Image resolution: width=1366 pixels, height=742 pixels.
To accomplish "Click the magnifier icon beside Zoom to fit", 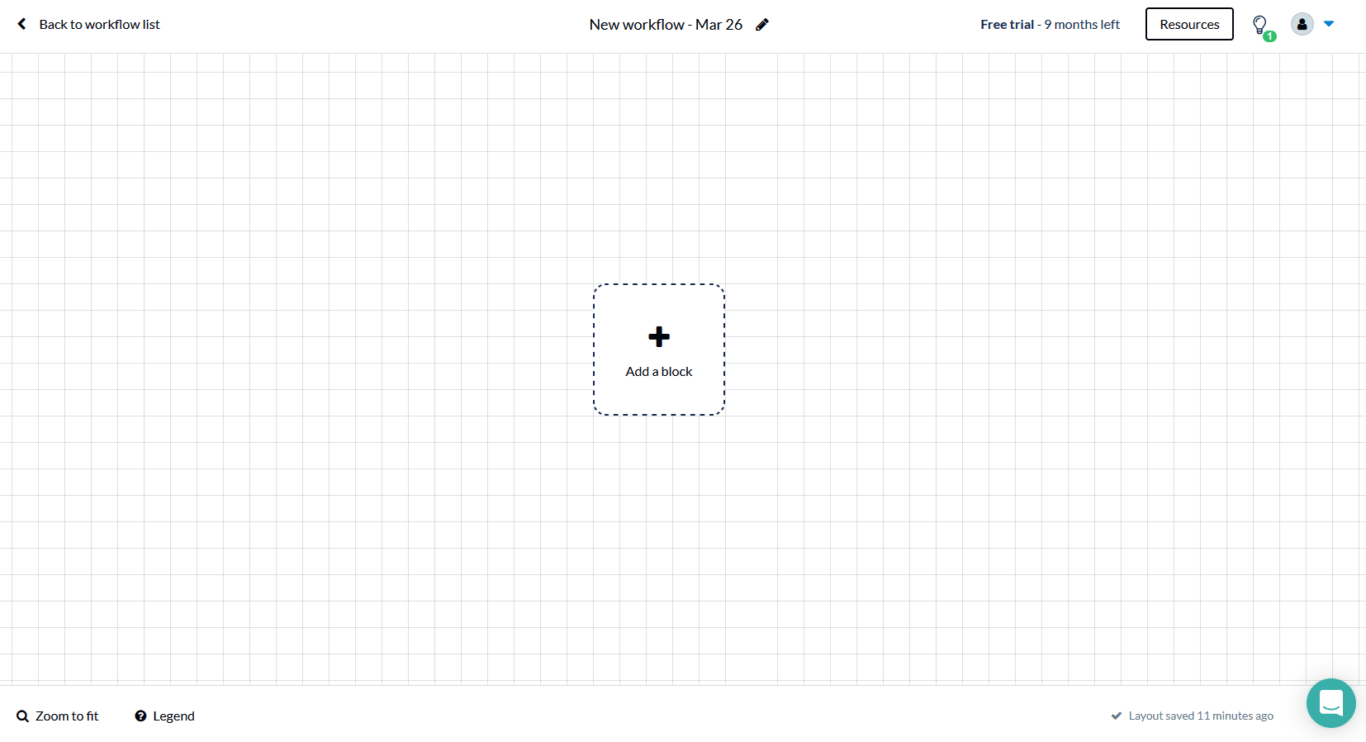I will (23, 716).
